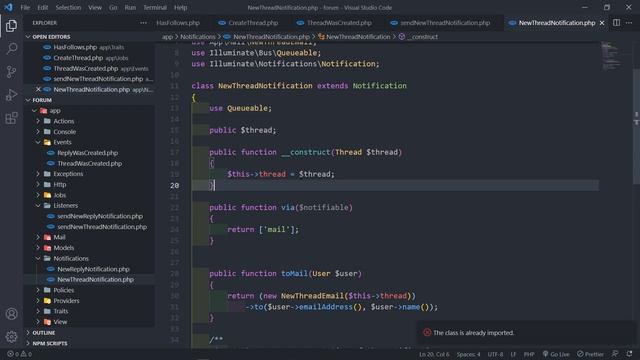
Task: Open Source Control view
Action: click(x=11, y=72)
